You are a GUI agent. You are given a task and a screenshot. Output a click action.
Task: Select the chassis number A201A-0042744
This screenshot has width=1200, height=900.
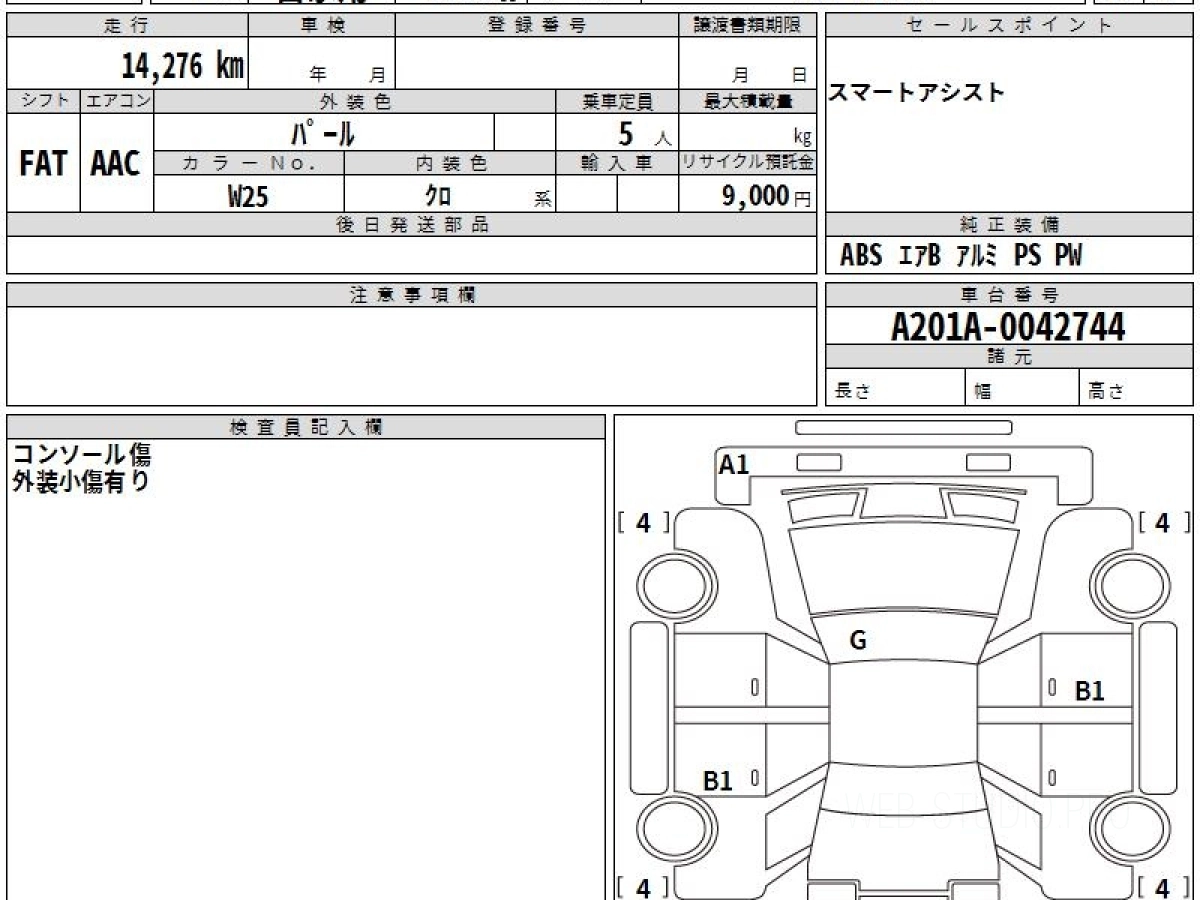tap(1009, 327)
